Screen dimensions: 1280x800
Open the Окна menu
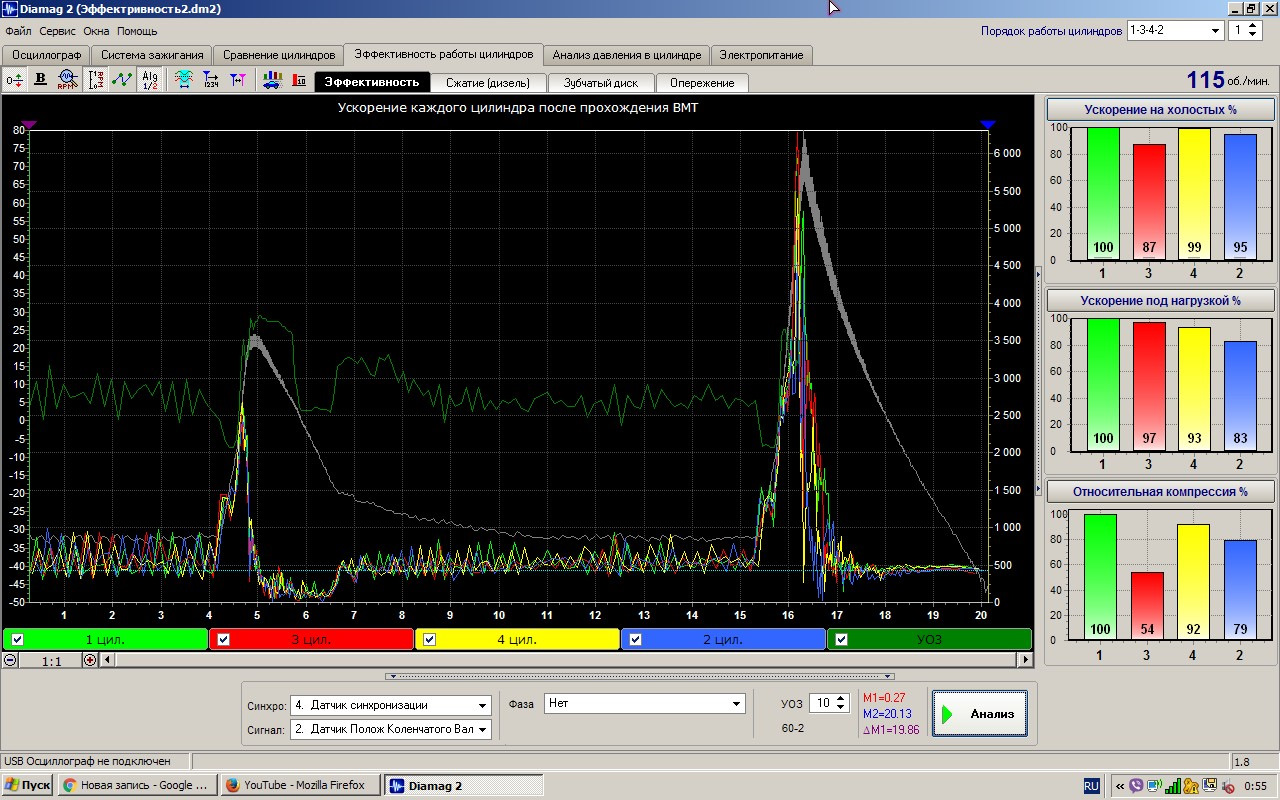[96, 31]
